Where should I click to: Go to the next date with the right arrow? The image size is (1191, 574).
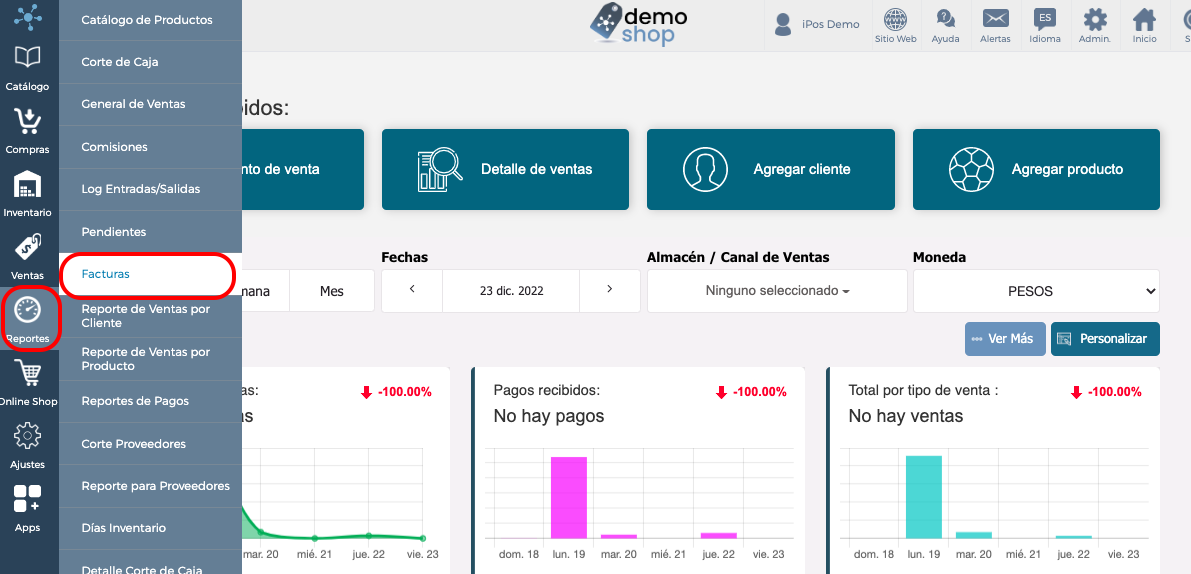[x=609, y=290]
